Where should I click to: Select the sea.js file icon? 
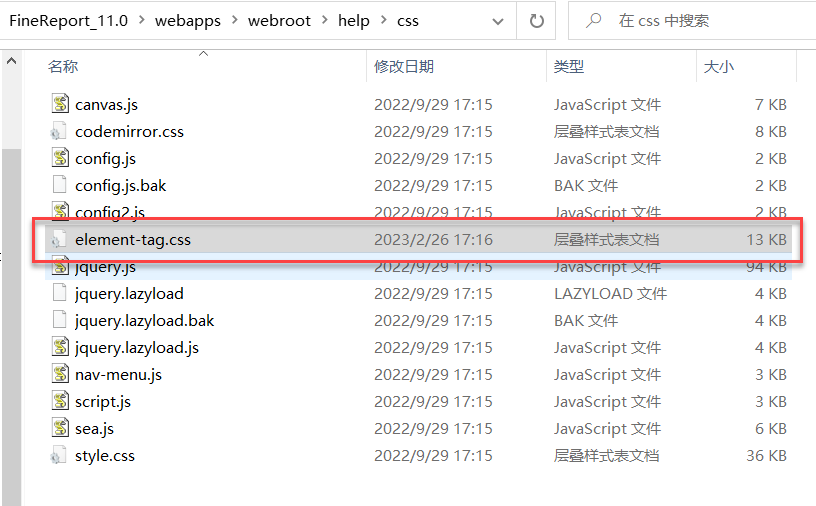coord(59,428)
